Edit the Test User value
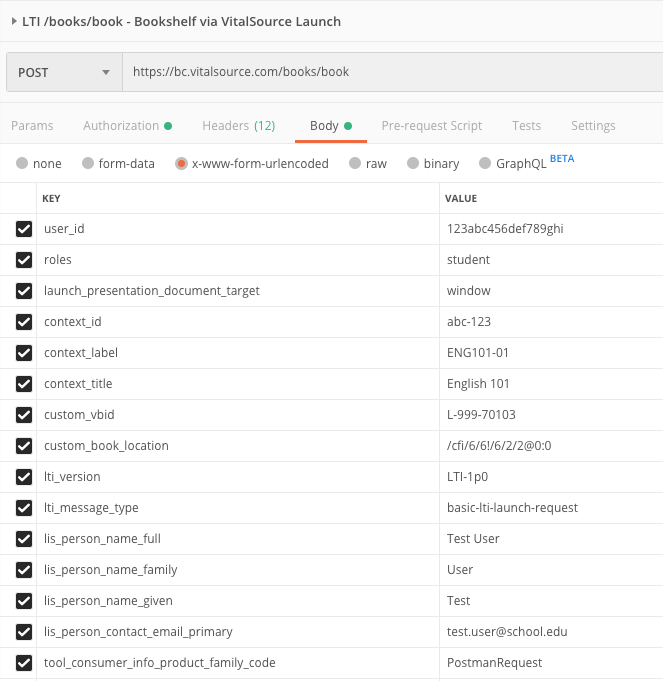The height and width of the screenshot is (681, 663). [551, 539]
